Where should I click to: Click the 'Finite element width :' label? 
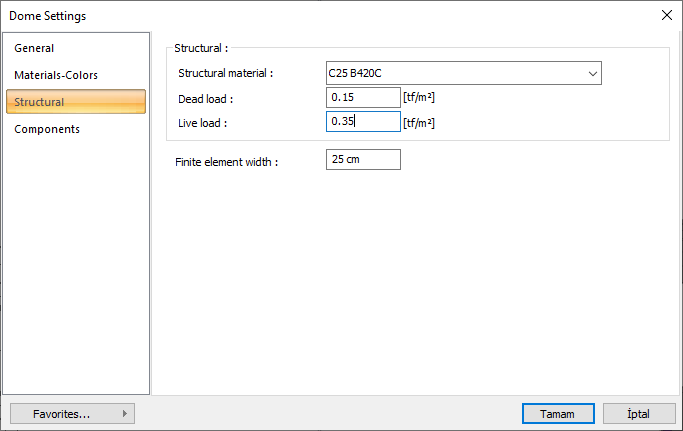[x=226, y=161]
